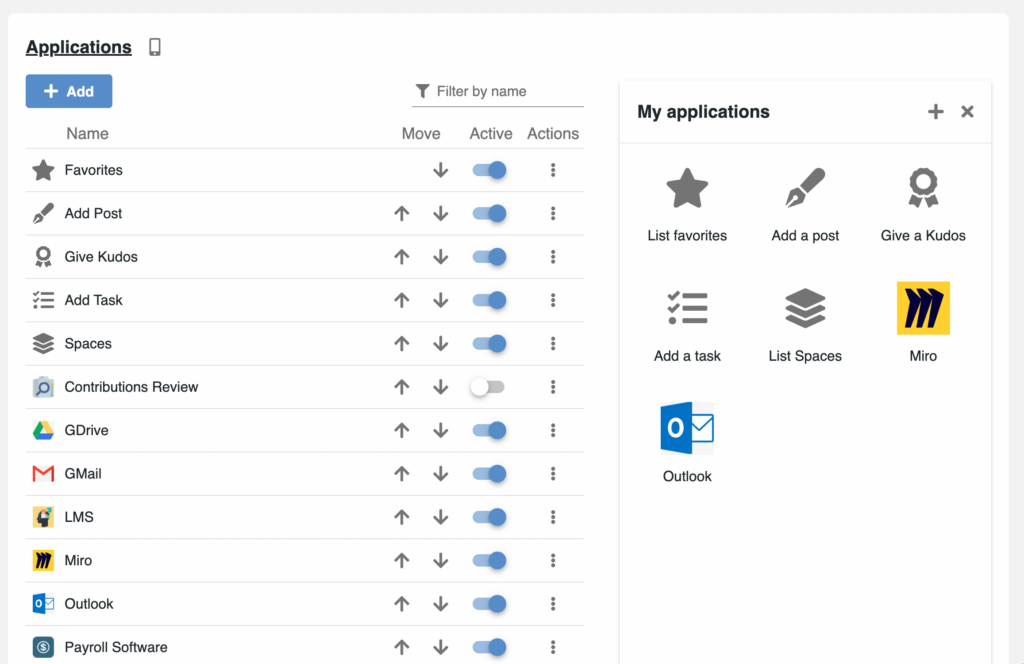The image size is (1024, 664).
Task: Open the Miro app in My applications
Action: point(922,308)
